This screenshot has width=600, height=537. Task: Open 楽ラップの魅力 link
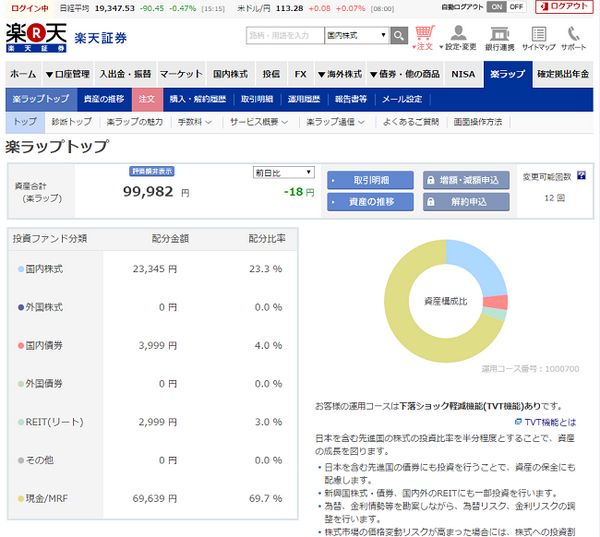point(135,122)
